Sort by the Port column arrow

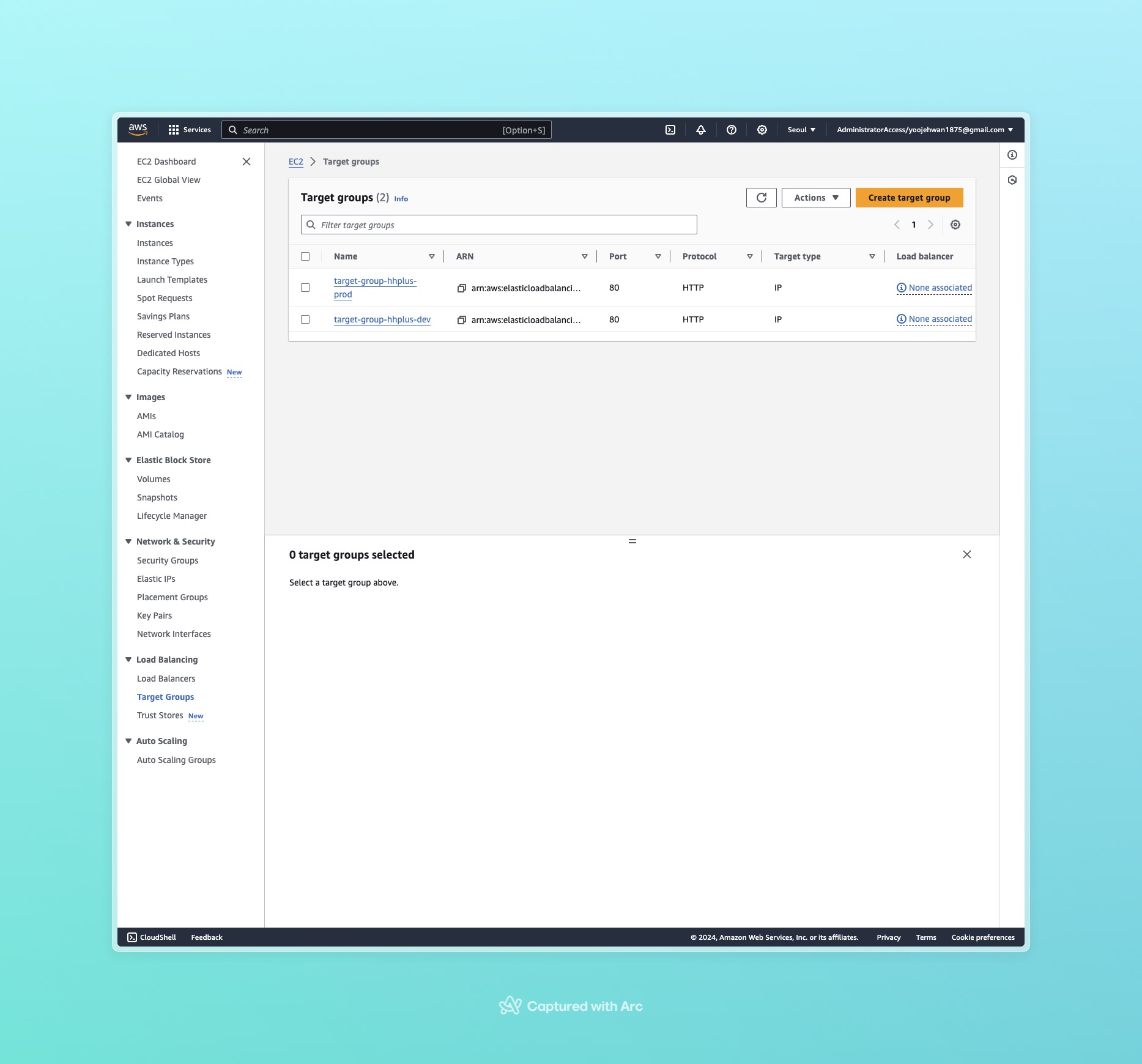click(658, 256)
